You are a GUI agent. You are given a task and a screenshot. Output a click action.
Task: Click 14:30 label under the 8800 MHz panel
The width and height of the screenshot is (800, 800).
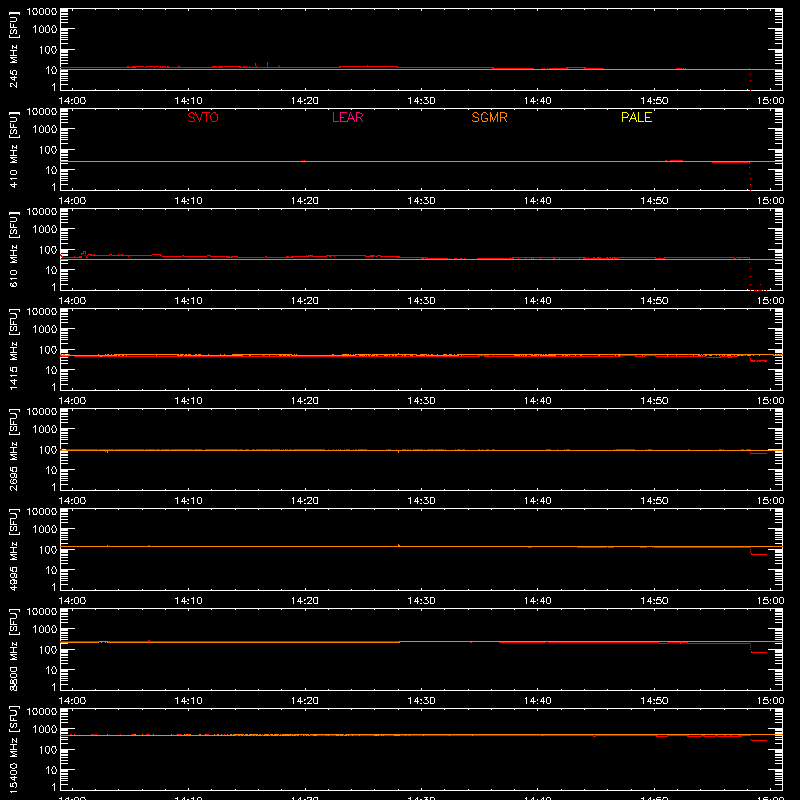[x=421, y=701]
